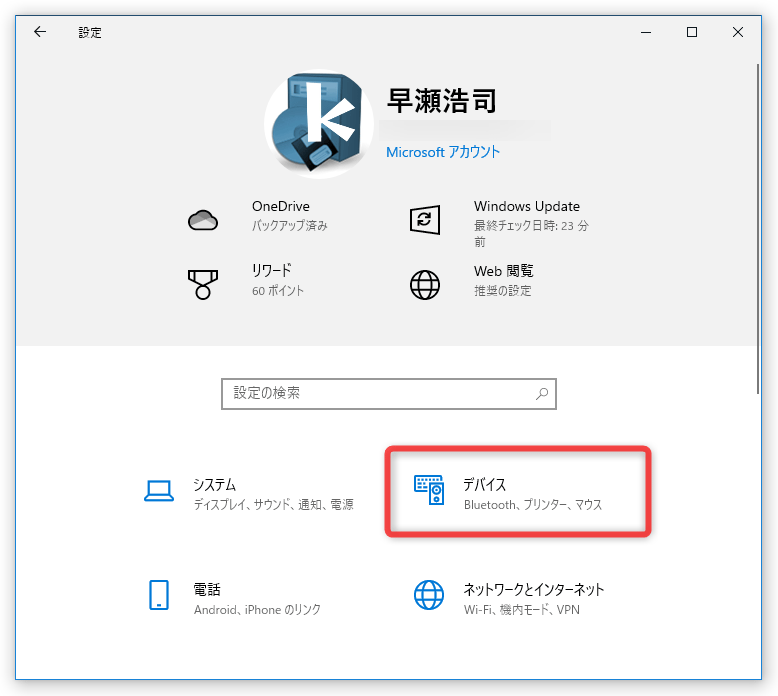Screen dimensions: 778x696
Task: Click the Web 閲覧 globe icon
Action: coord(425,285)
